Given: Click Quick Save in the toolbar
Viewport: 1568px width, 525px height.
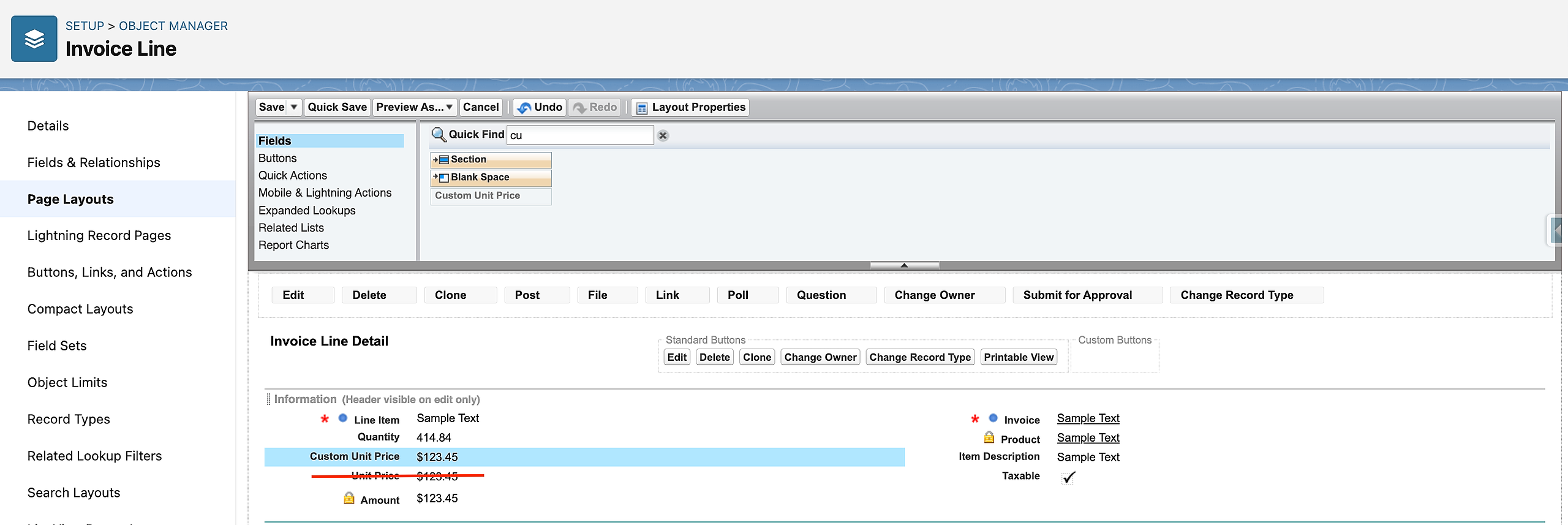Looking at the screenshot, I should [x=337, y=107].
